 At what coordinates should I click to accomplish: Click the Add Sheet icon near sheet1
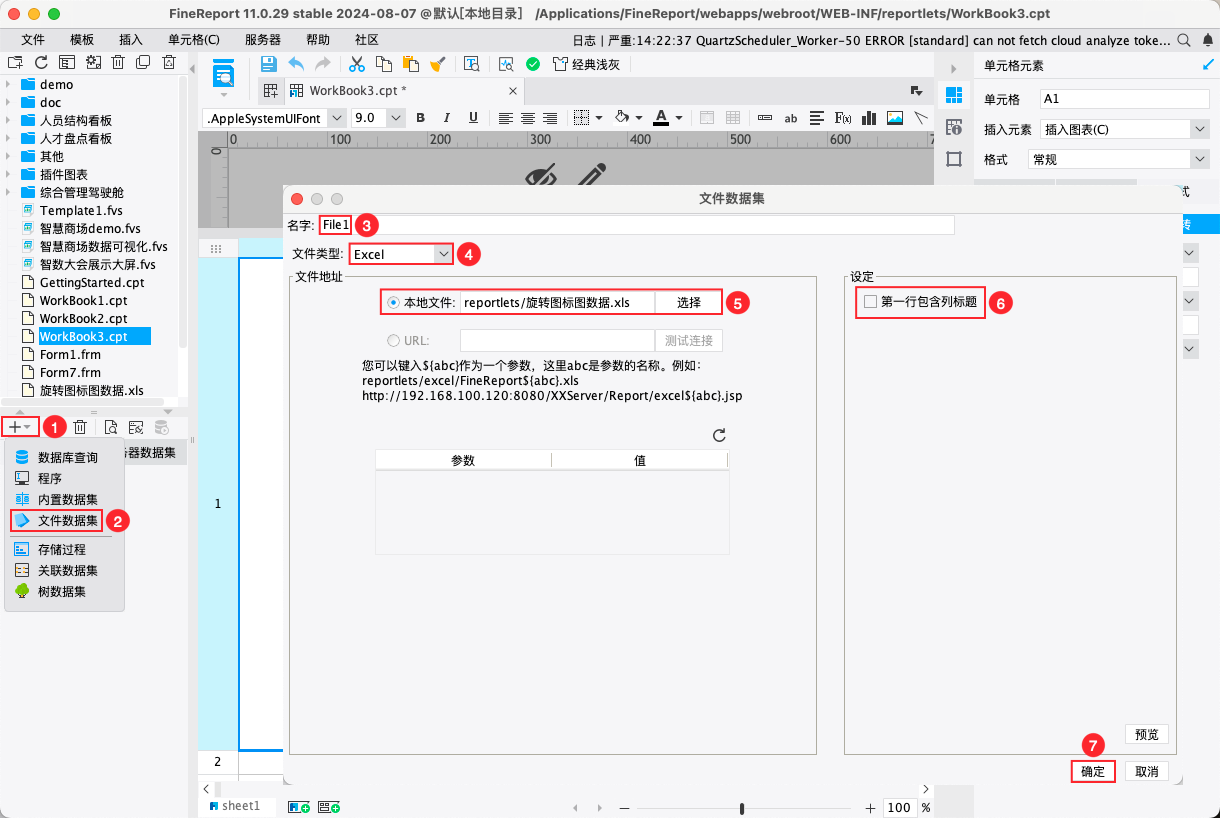click(x=299, y=806)
